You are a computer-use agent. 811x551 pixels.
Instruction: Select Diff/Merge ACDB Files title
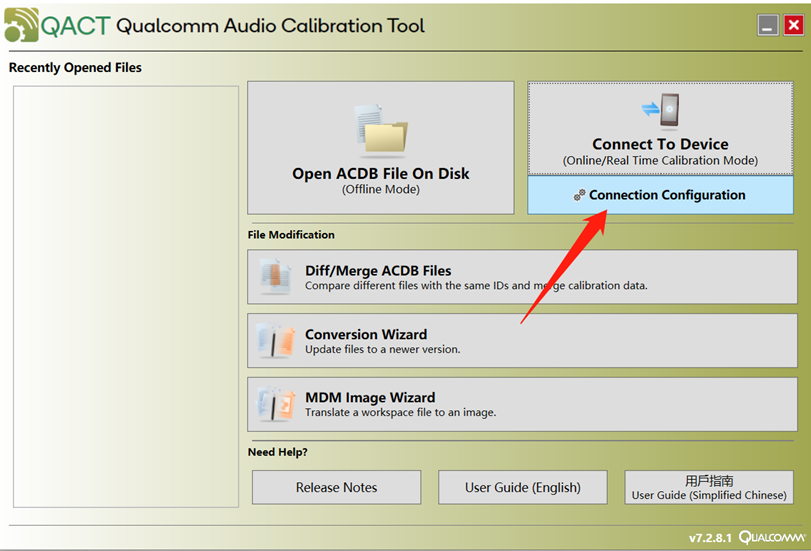coord(378,271)
